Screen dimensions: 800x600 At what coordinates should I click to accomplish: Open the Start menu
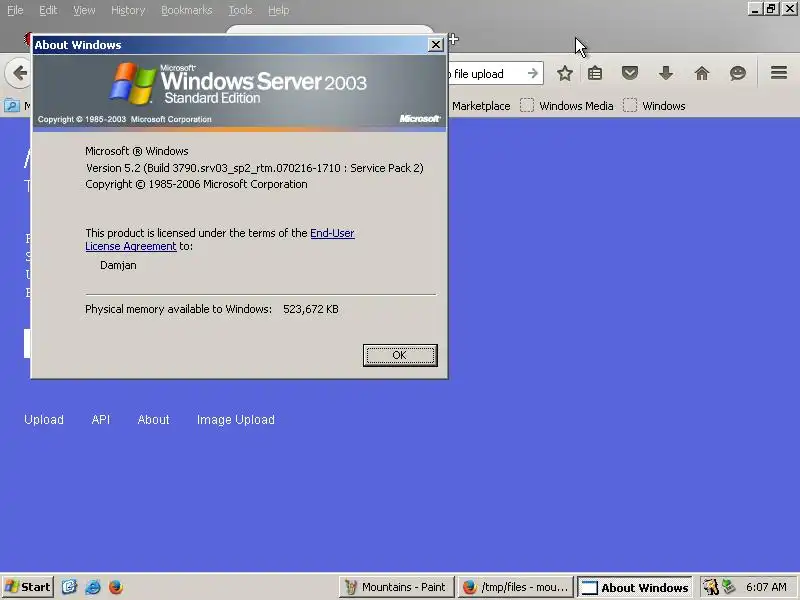pyautogui.click(x=28, y=587)
